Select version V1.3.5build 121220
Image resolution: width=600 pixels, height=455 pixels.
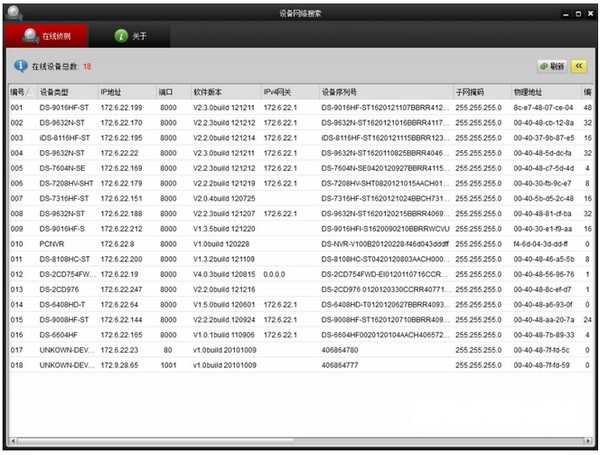pos(224,229)
